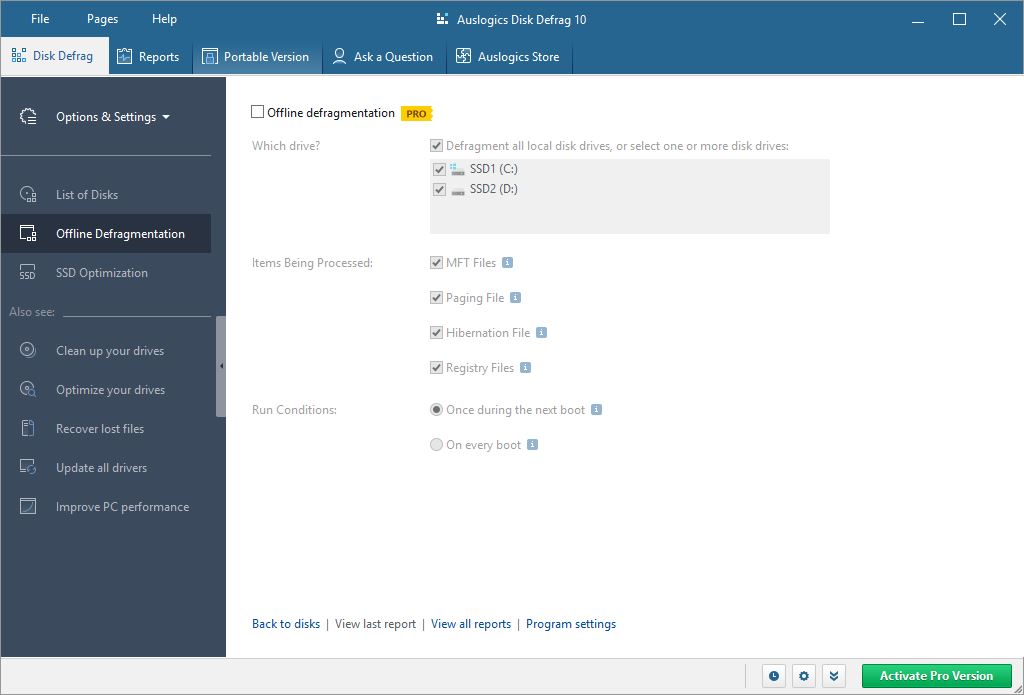Open the Ask a Question tab
1024x695 pixels.
pos(384,56)
